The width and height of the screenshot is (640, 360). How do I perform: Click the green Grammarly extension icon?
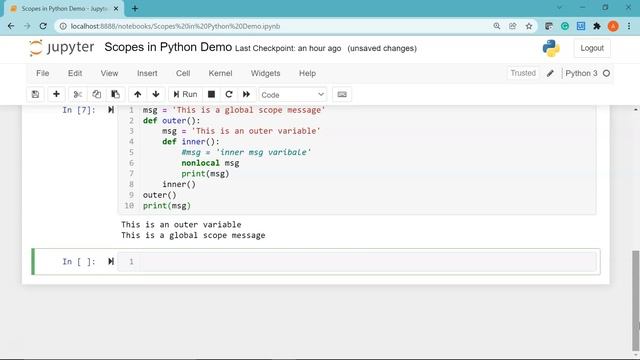tap(565, 26)
